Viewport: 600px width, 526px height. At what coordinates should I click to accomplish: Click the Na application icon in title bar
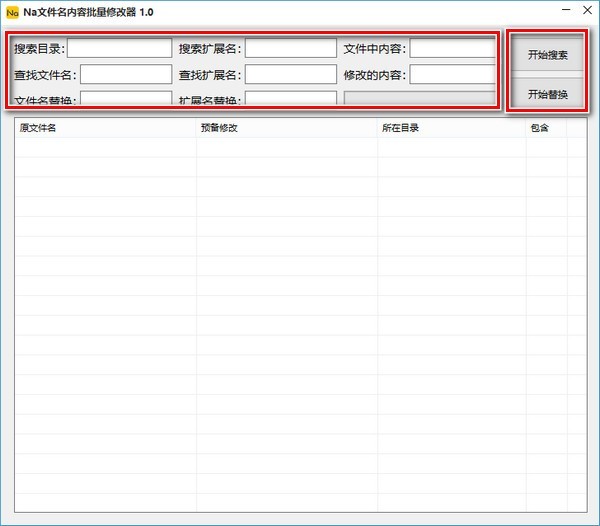(x=12, y=13)
